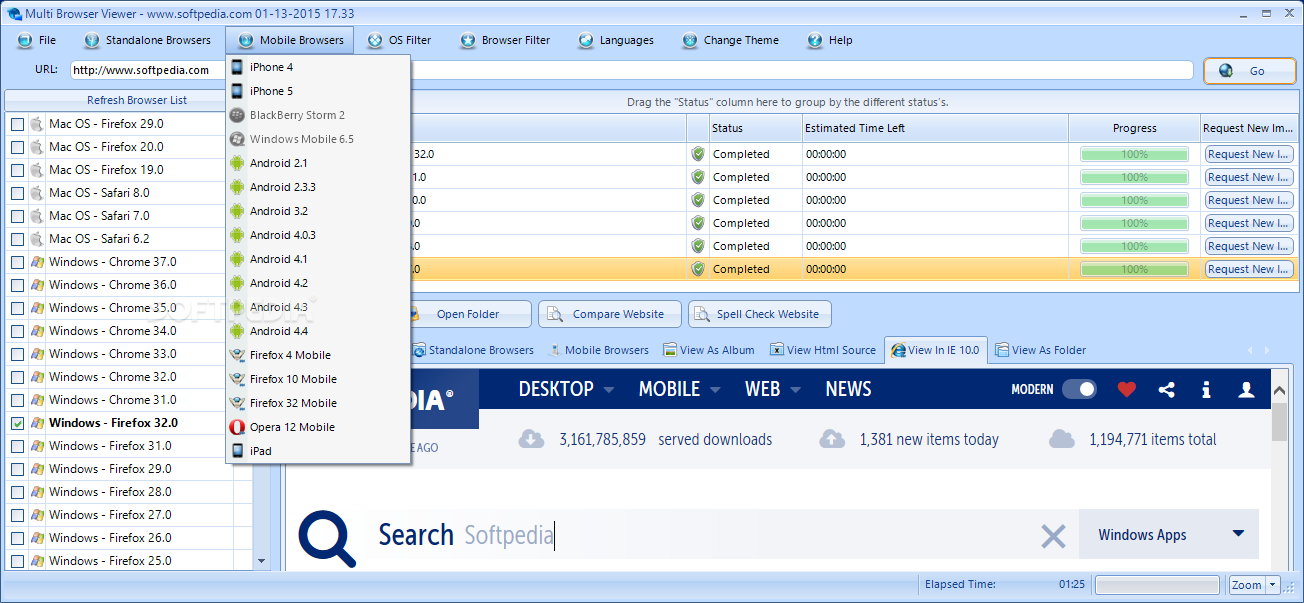Open the Mobile Browsers menu
The height and width of the screenshot is (603, 1304).
pyautogui.click(x=290, y=40)
